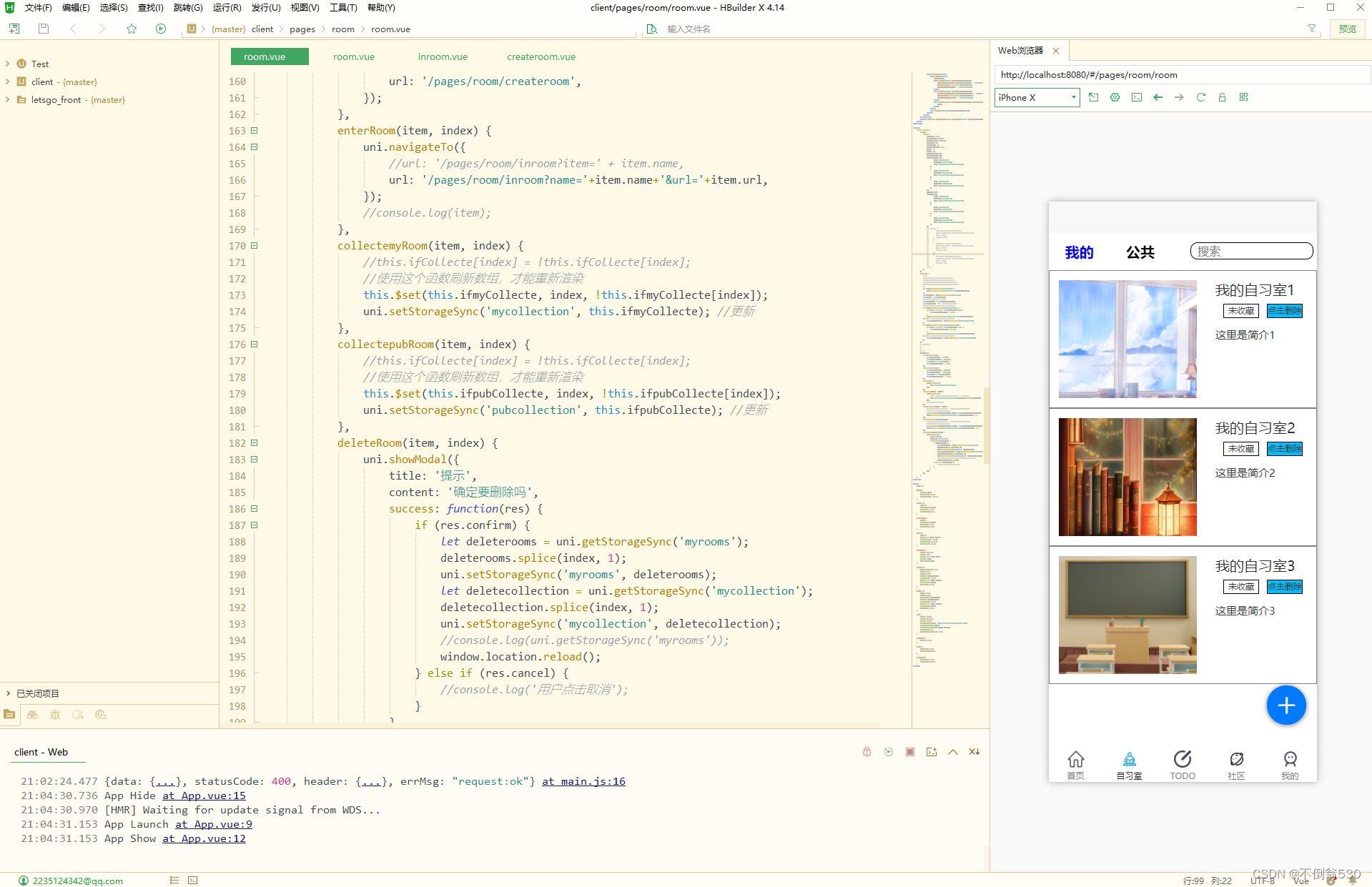
Task: Collapse collectemyRoom fold at line 170
Action: coord(254,246)
